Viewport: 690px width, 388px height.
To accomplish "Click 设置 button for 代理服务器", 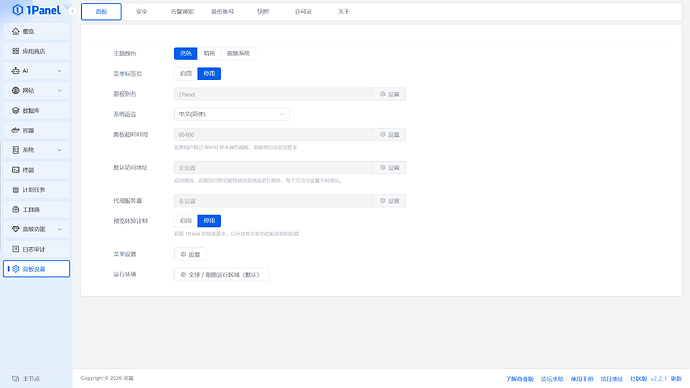I will coord(389,201).
